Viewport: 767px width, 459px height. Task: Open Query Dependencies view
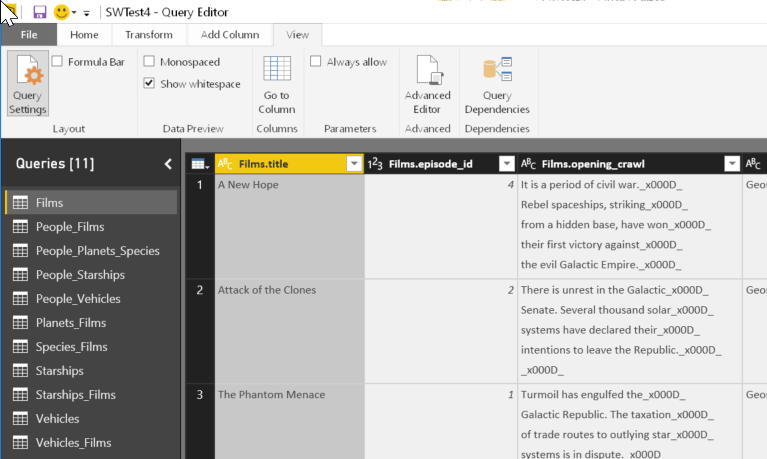coord(497,85)
